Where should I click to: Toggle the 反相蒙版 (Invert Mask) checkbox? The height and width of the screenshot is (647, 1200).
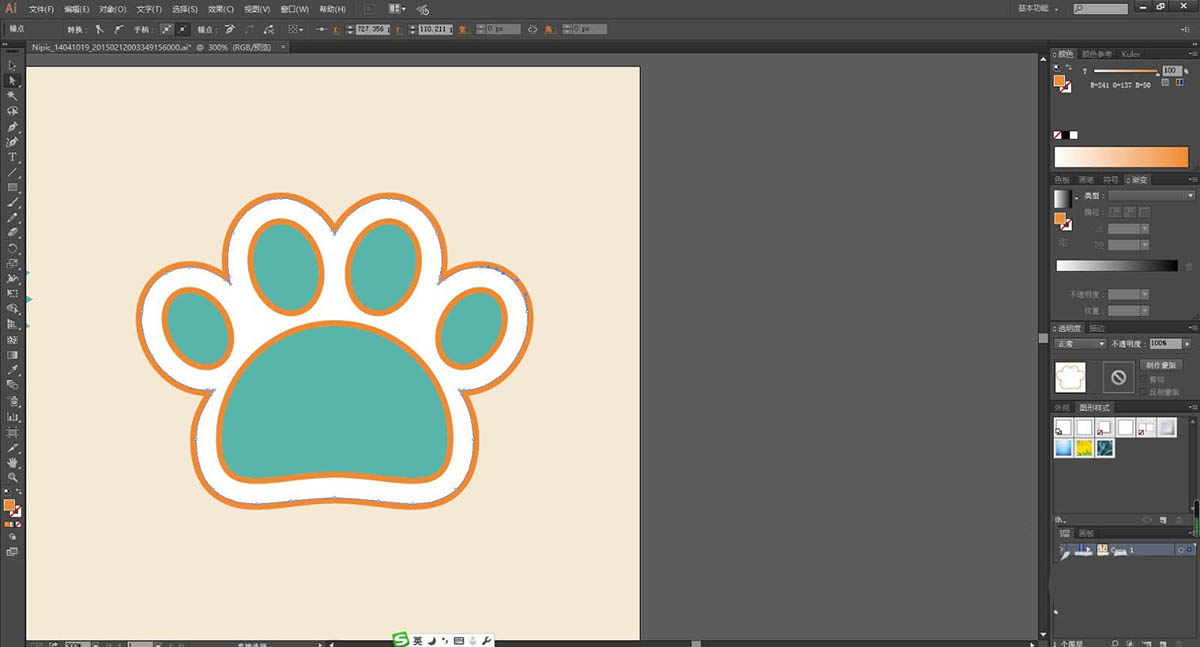coord(1144,392)
